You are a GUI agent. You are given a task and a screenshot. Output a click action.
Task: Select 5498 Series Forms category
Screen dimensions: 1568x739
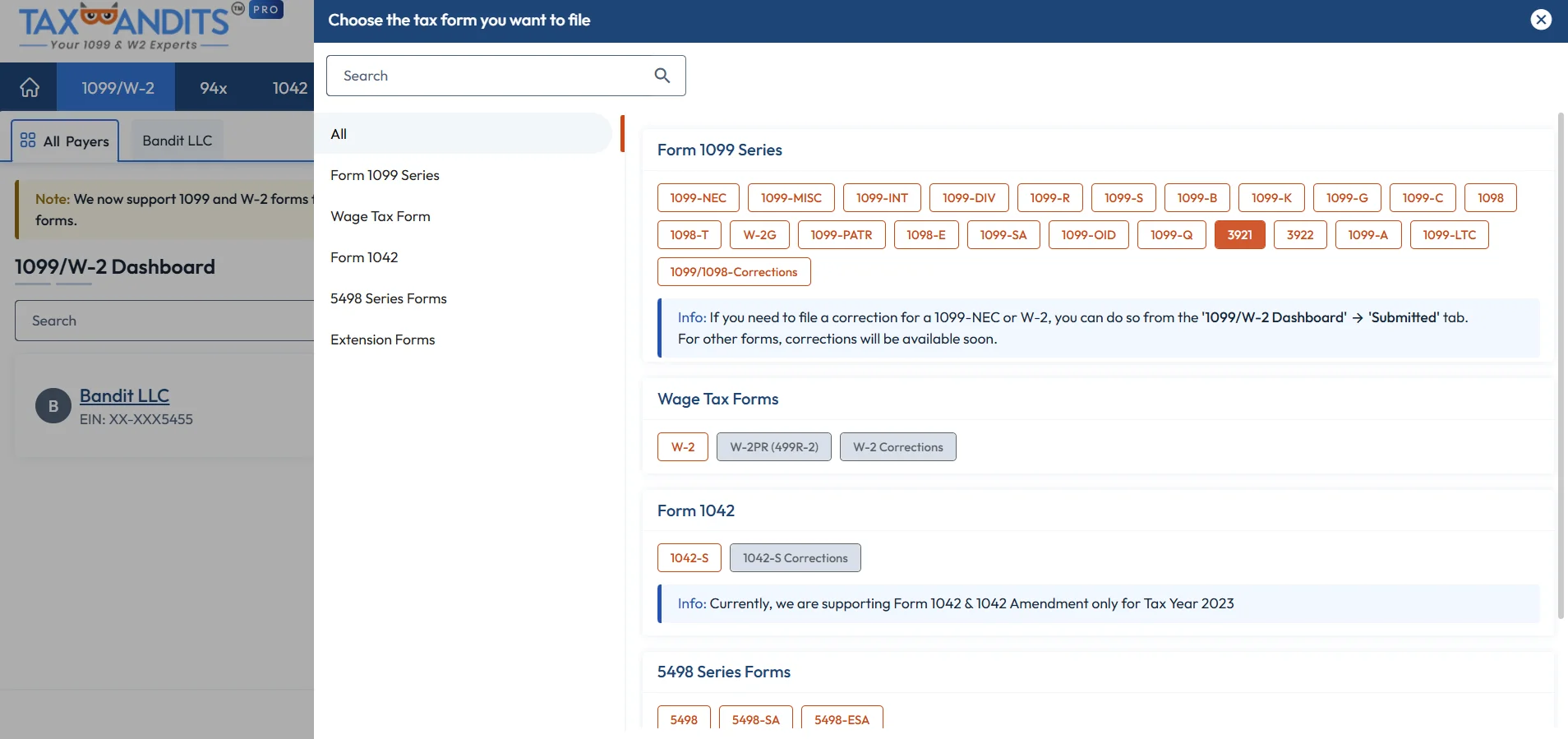pos(389,298)
